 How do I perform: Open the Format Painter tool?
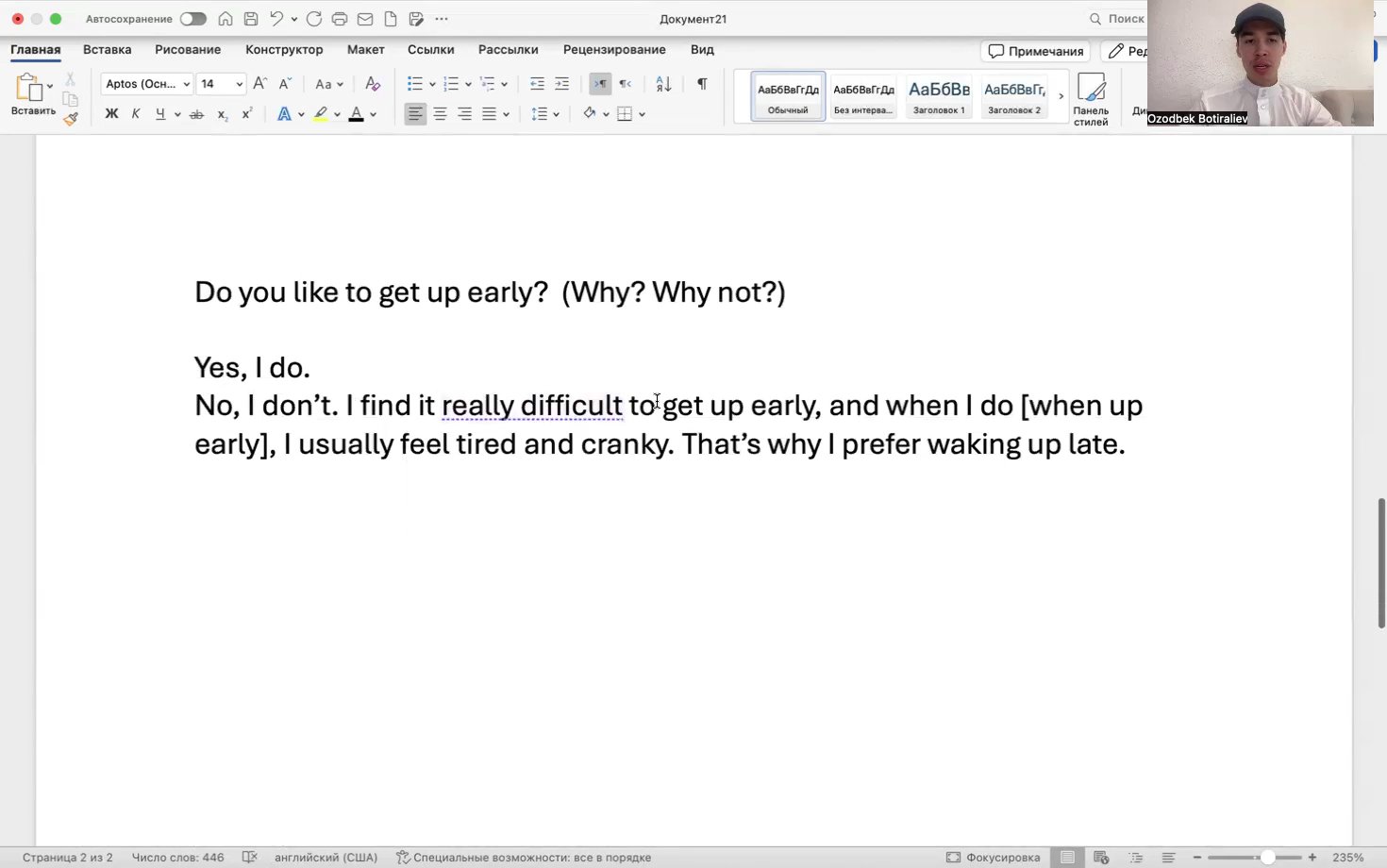[x=70, y=119]
